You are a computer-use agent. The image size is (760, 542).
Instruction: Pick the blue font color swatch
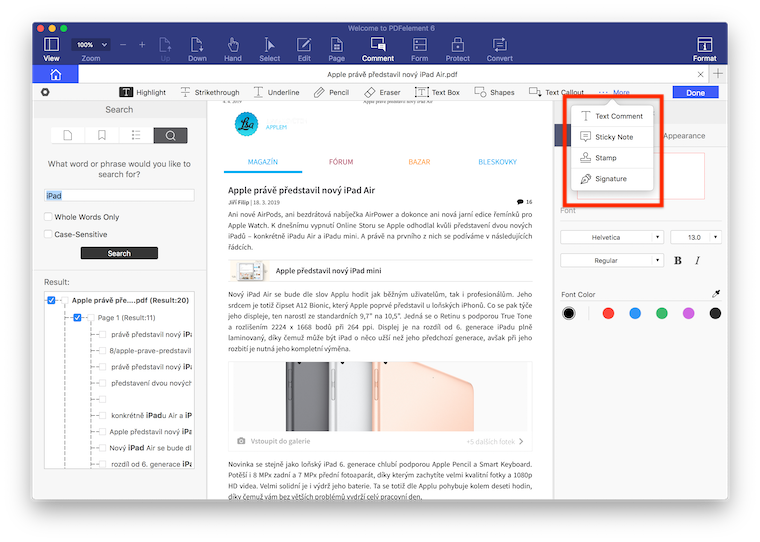pyautogui.click(x=635, y=313)
